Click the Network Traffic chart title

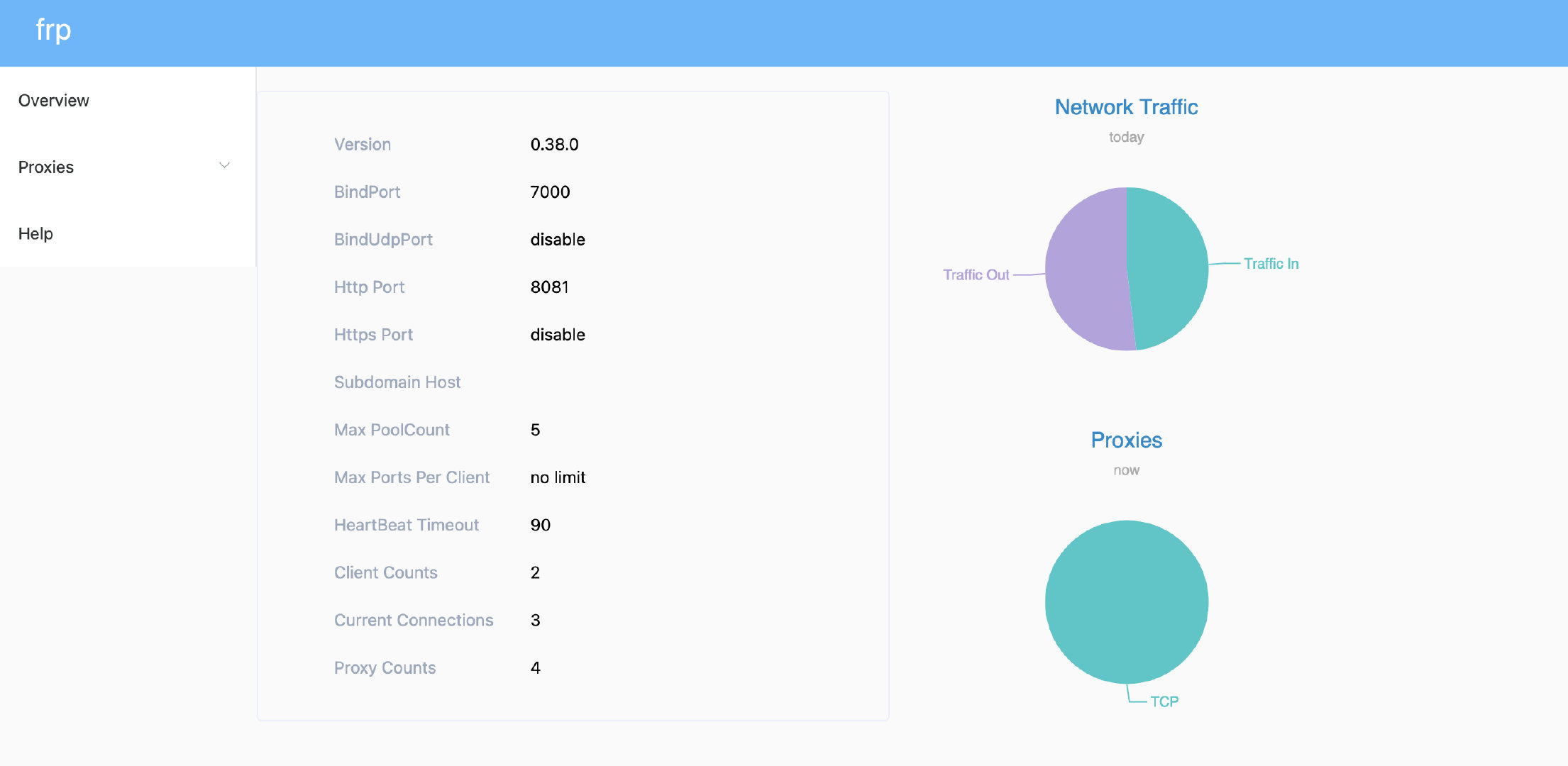[x=1126, y=107]
